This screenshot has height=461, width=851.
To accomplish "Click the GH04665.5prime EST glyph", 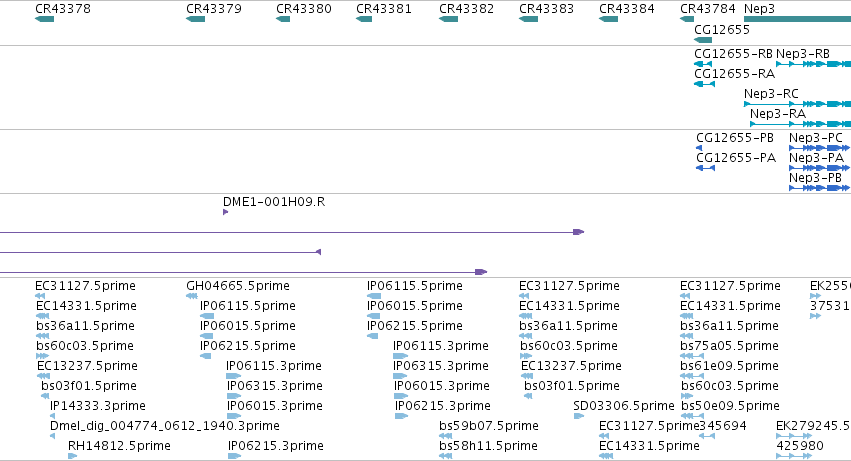I will (192, 296).
